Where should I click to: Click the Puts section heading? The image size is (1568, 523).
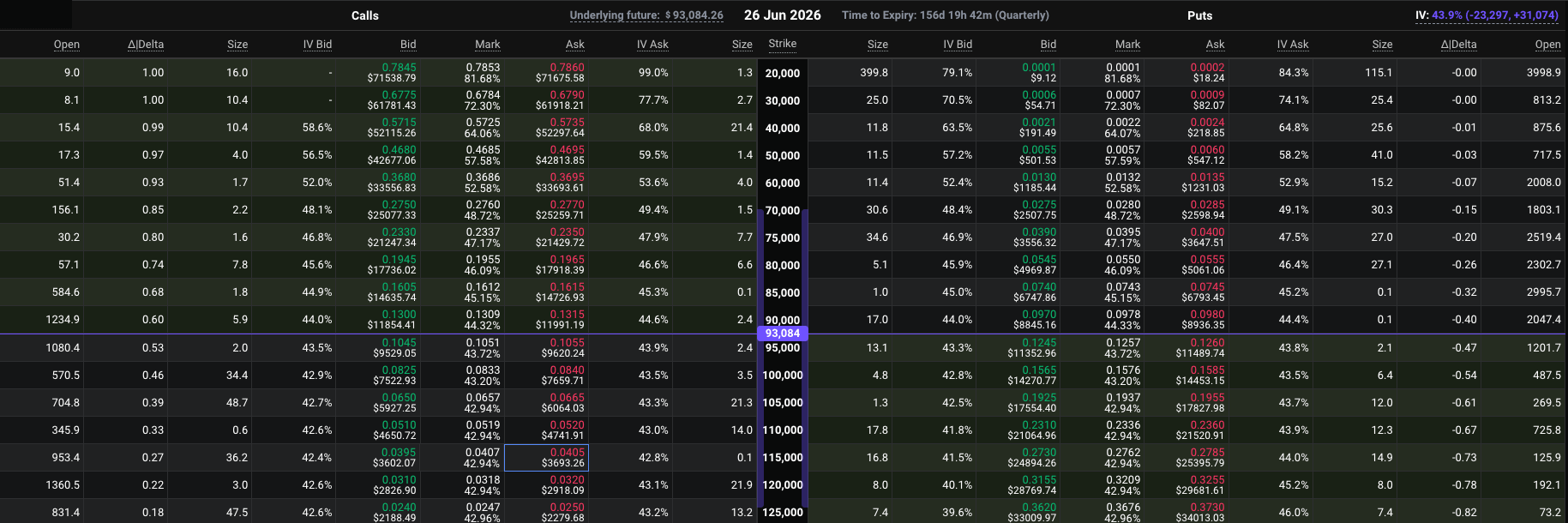1199,15
